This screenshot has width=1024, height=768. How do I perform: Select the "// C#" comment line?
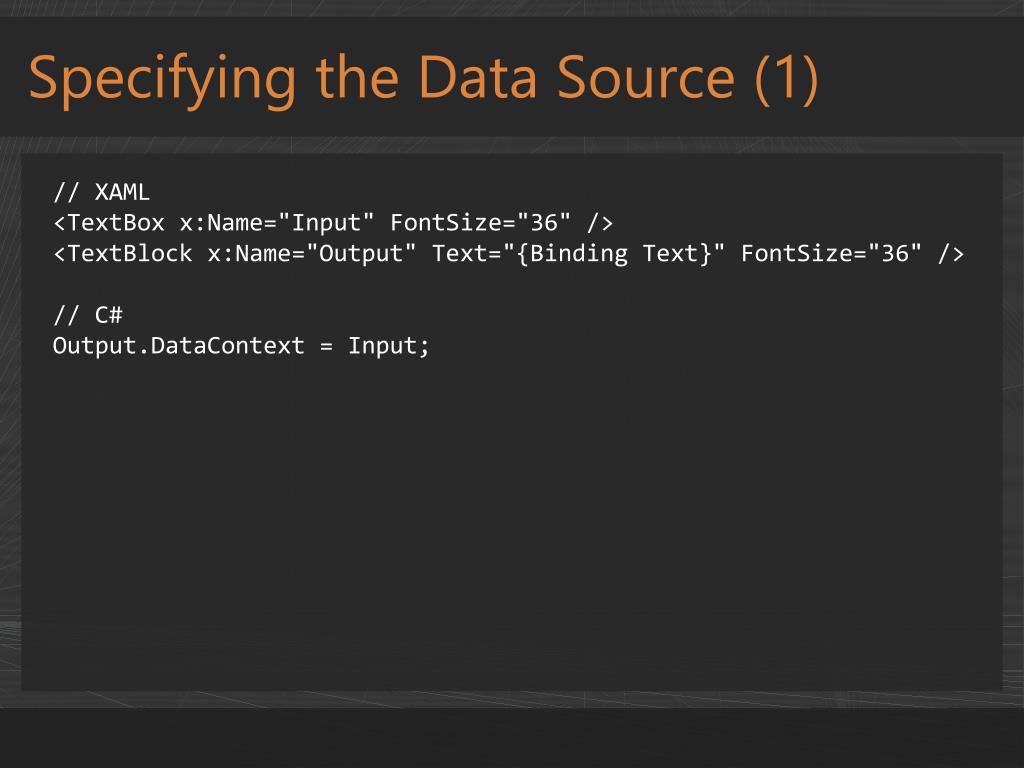pos(87,316)
